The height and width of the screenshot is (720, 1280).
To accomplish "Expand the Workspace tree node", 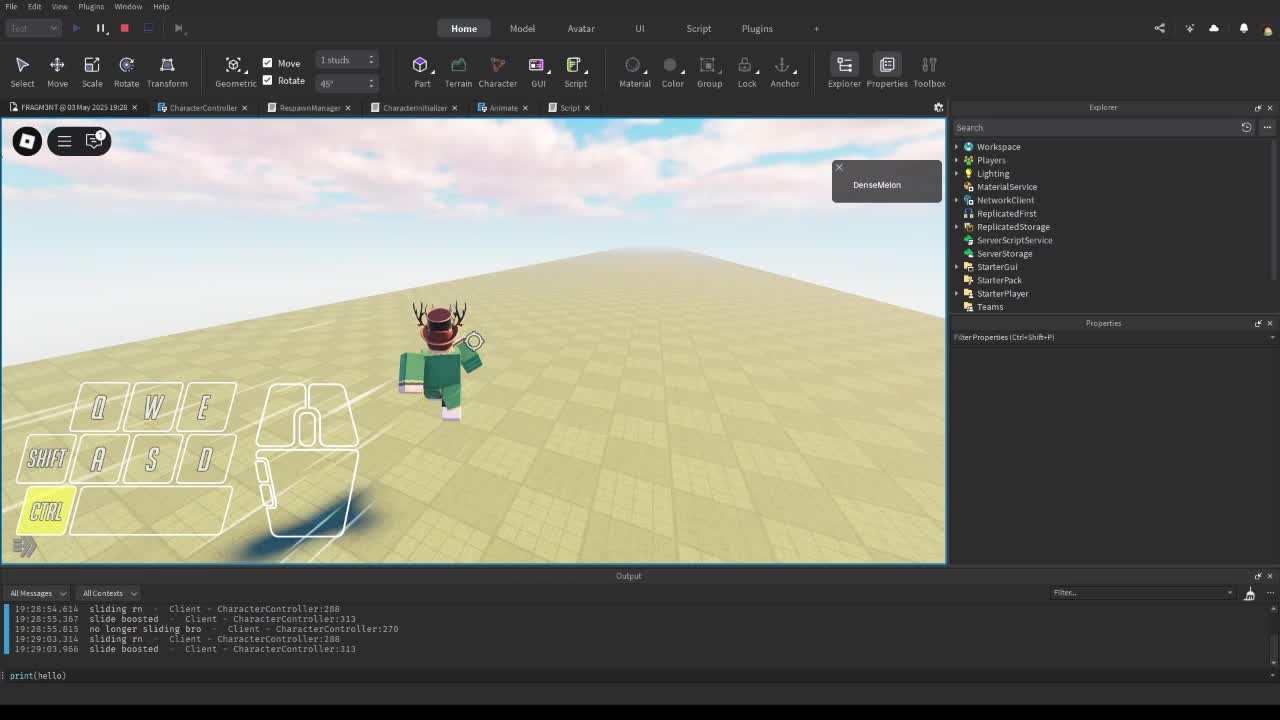I will 957,147.
